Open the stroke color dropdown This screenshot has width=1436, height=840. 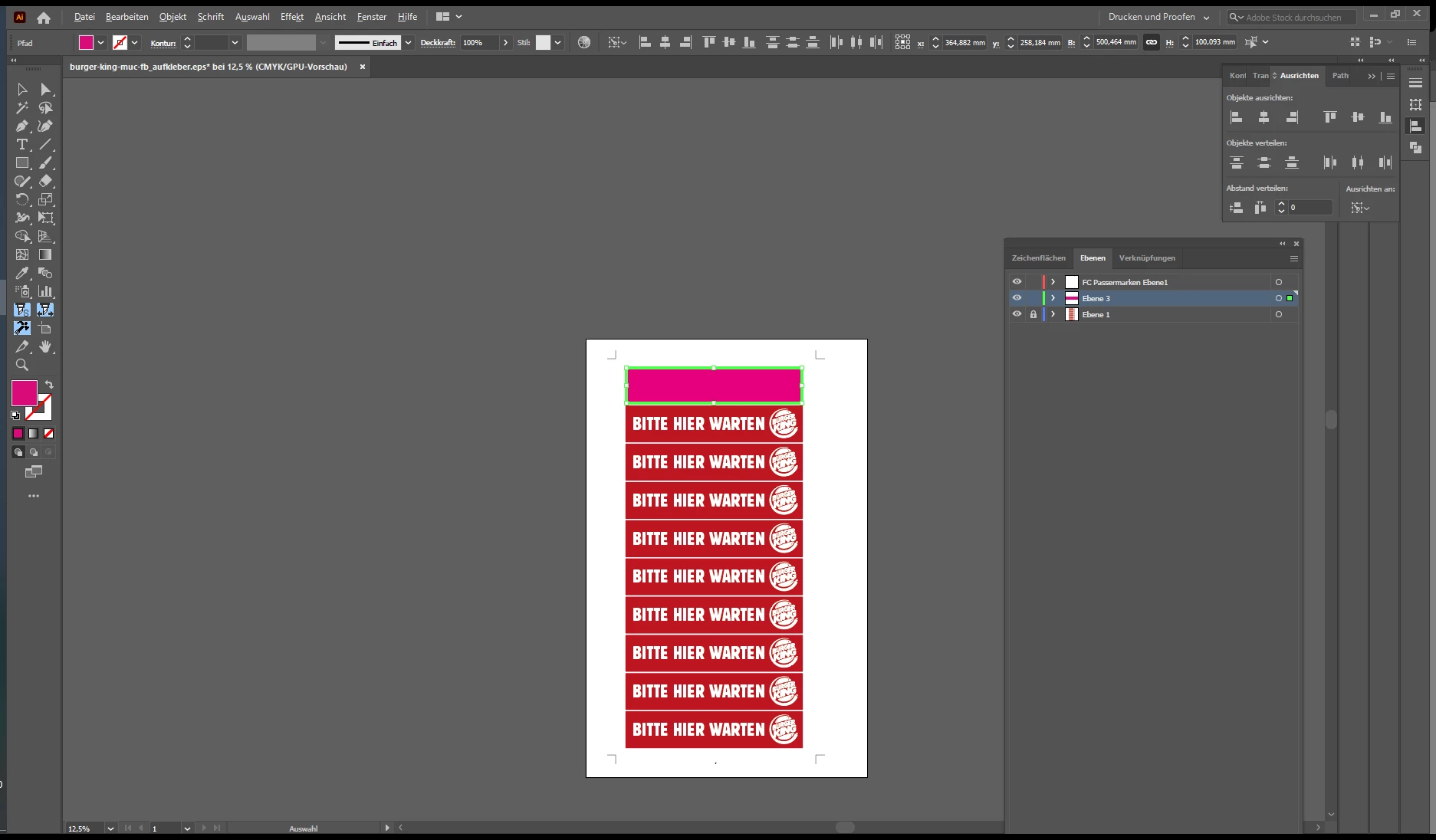tap(135, 43)
